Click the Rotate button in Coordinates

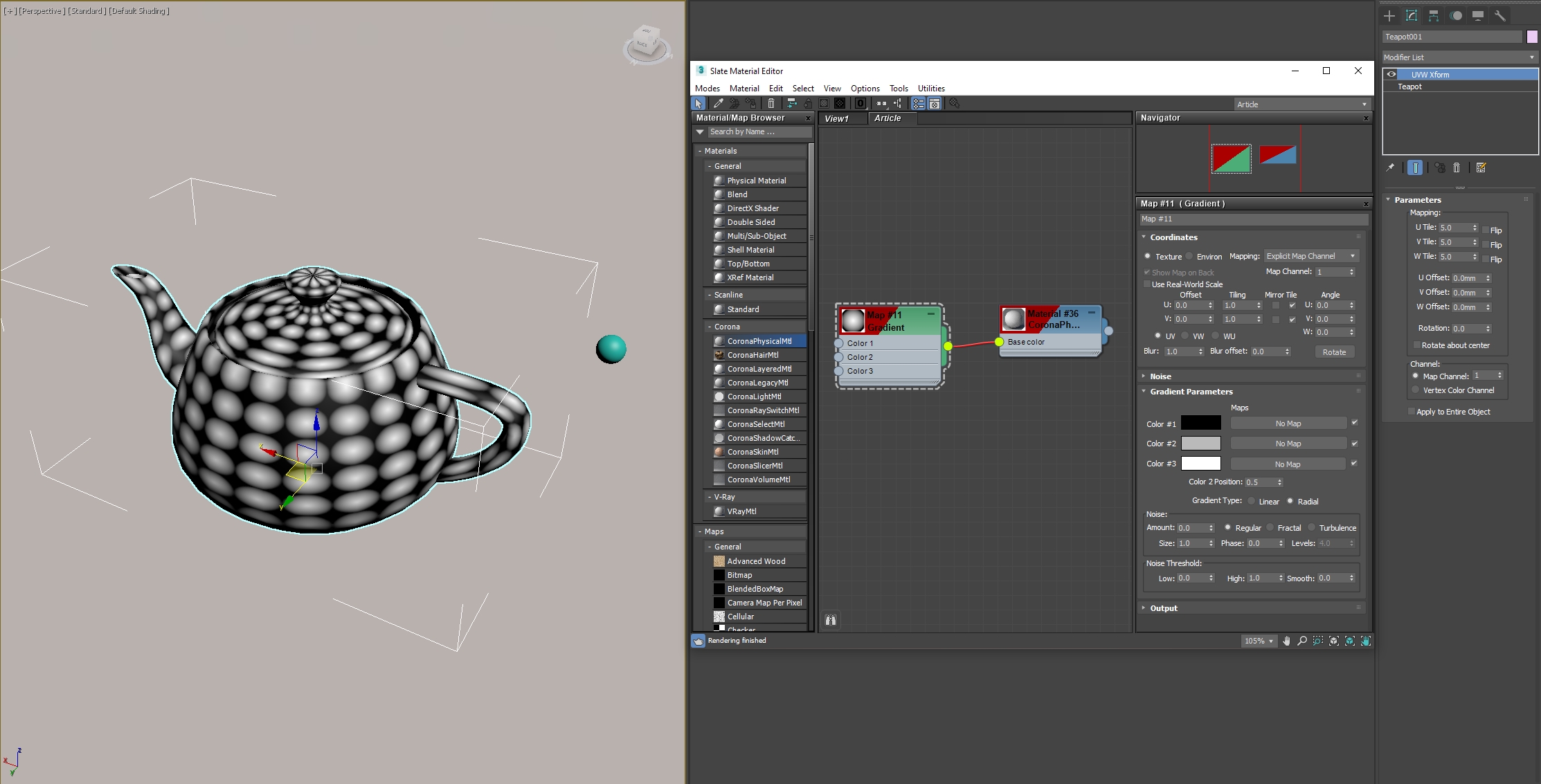pos(1333,352)
